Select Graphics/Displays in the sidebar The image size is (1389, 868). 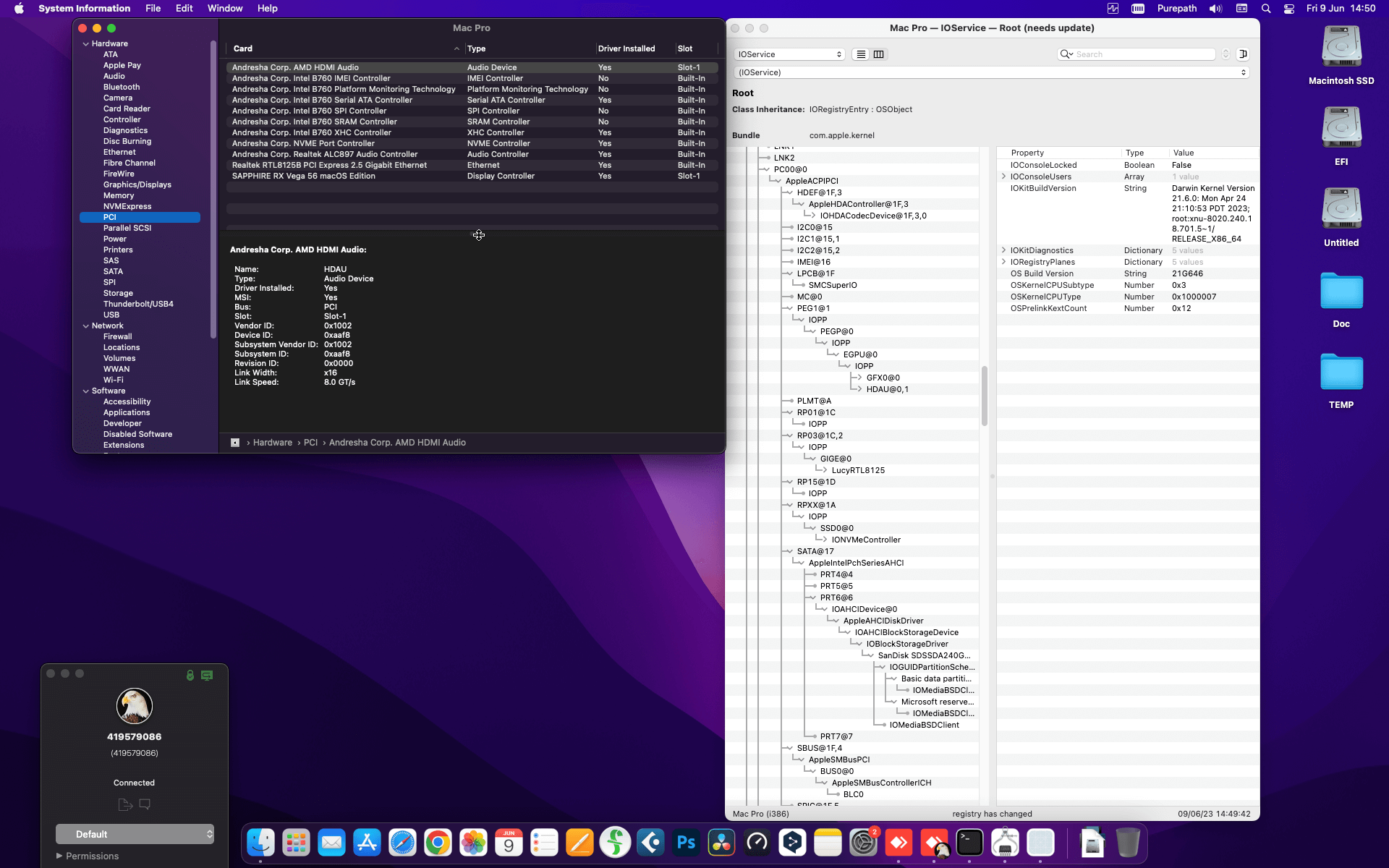pos(137,184)
